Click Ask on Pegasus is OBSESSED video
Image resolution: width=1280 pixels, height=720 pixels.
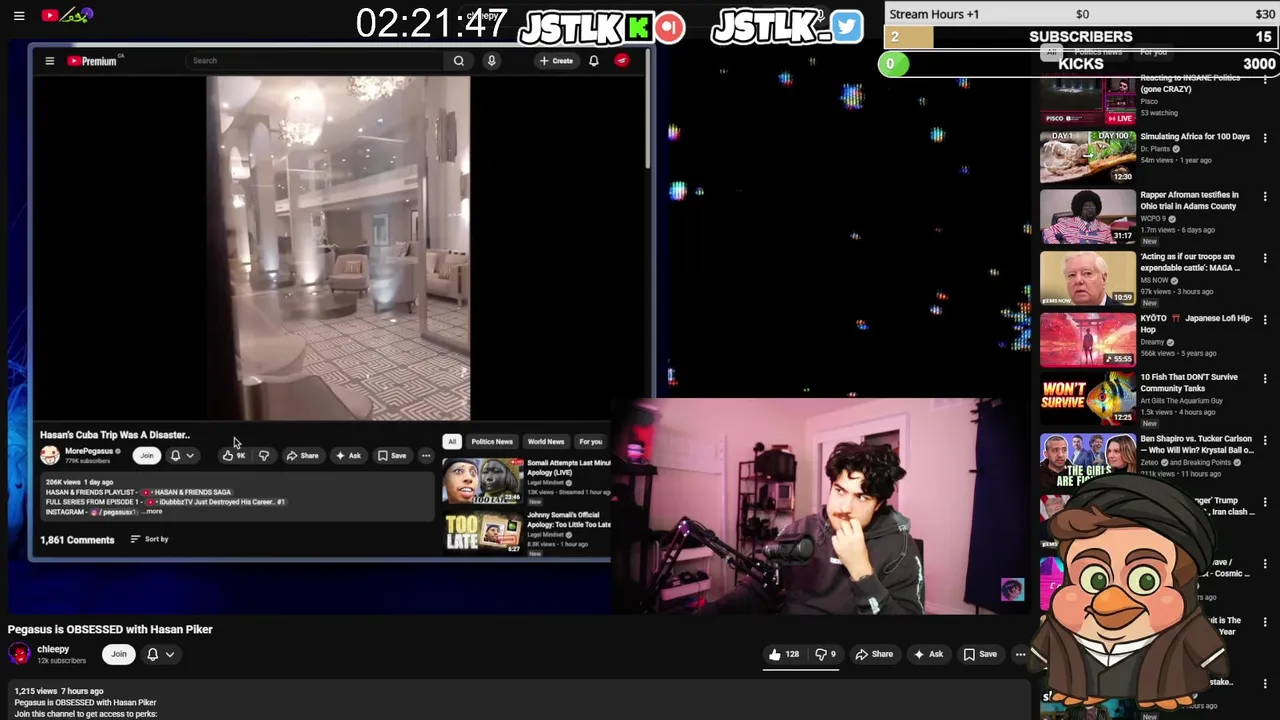tap(928, 654)
